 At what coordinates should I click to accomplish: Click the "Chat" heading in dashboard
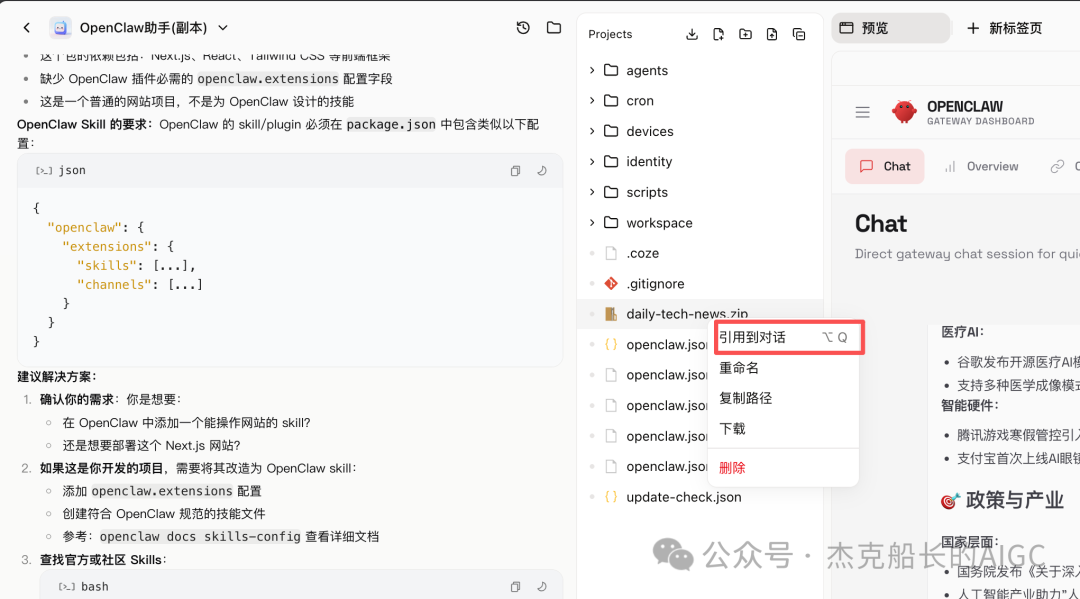tap(881, 224)
